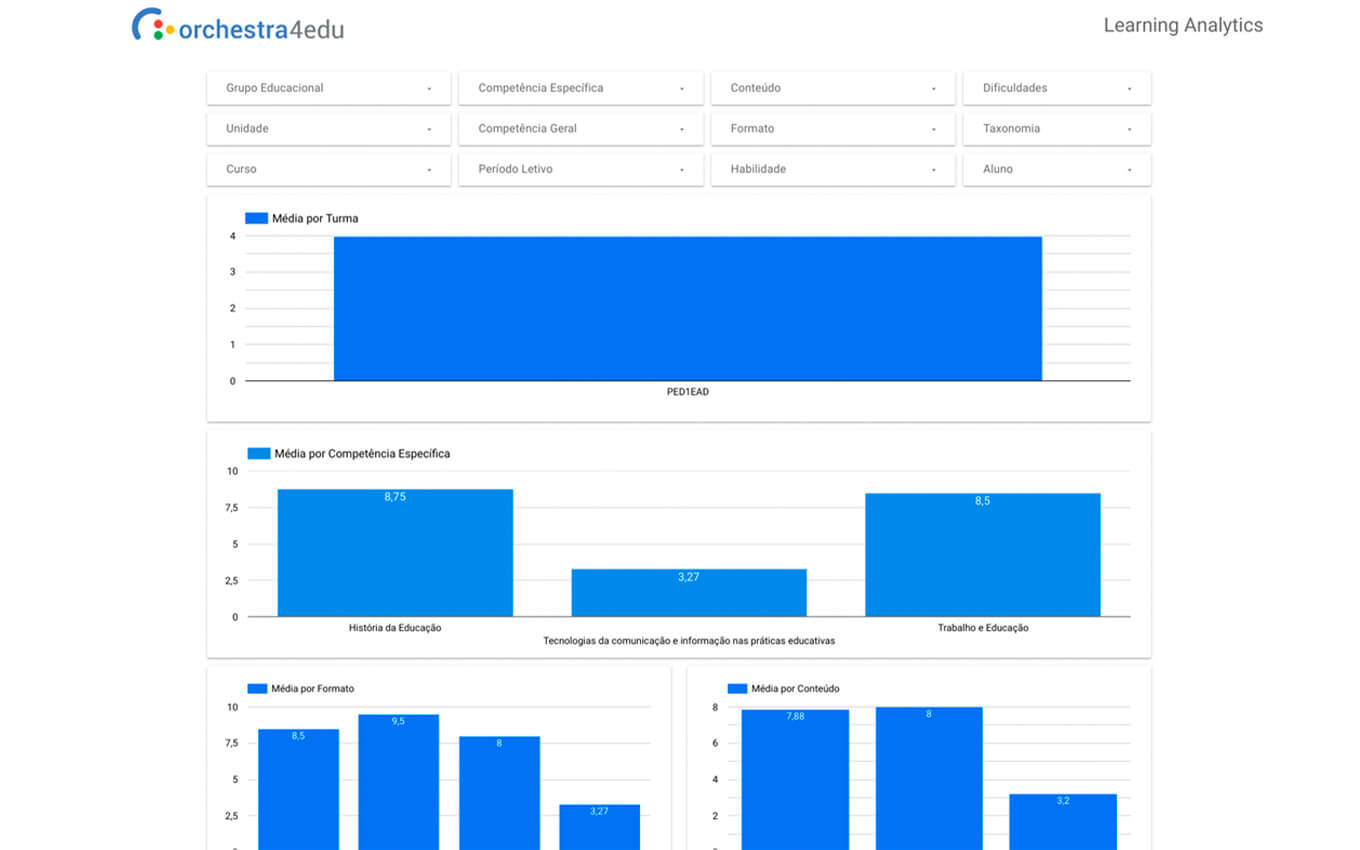The image size is (1360, 850).
Task: Open the Aluno filter dropdown
Action: point(1056,169)
